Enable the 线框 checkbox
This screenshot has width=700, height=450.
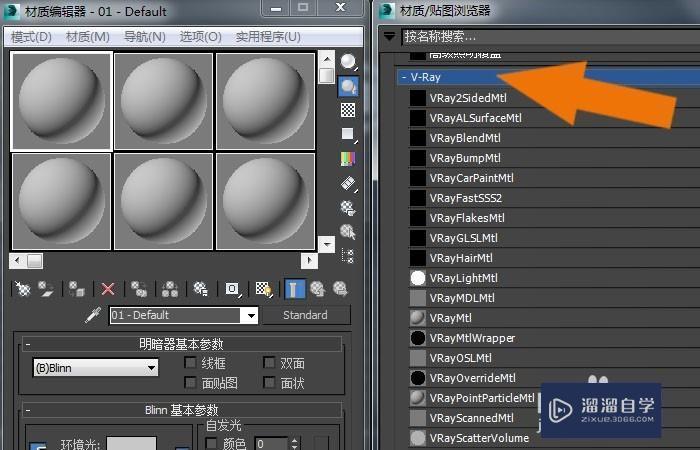point(191,362)
